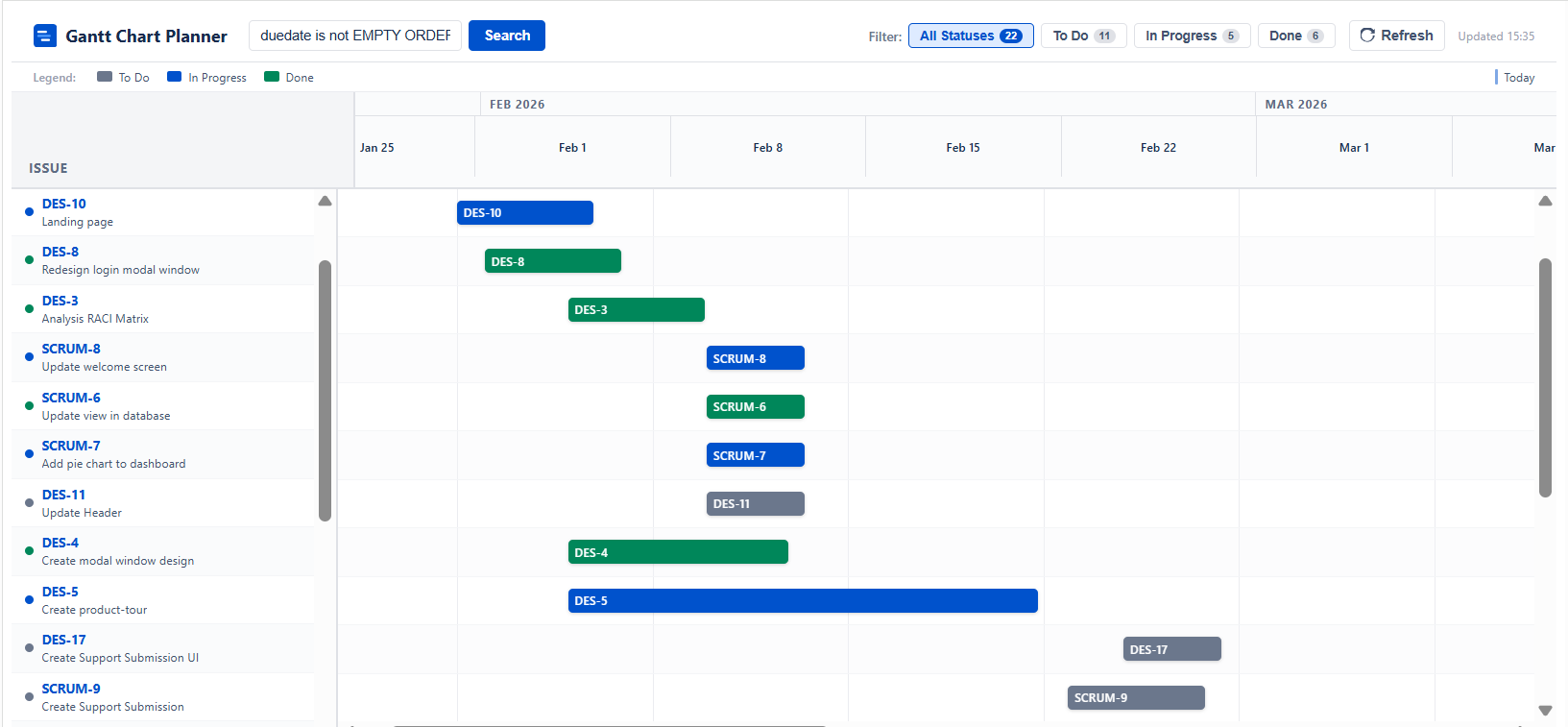
Task: Open issue link SCRUM-8
Action: pos(71,349)
